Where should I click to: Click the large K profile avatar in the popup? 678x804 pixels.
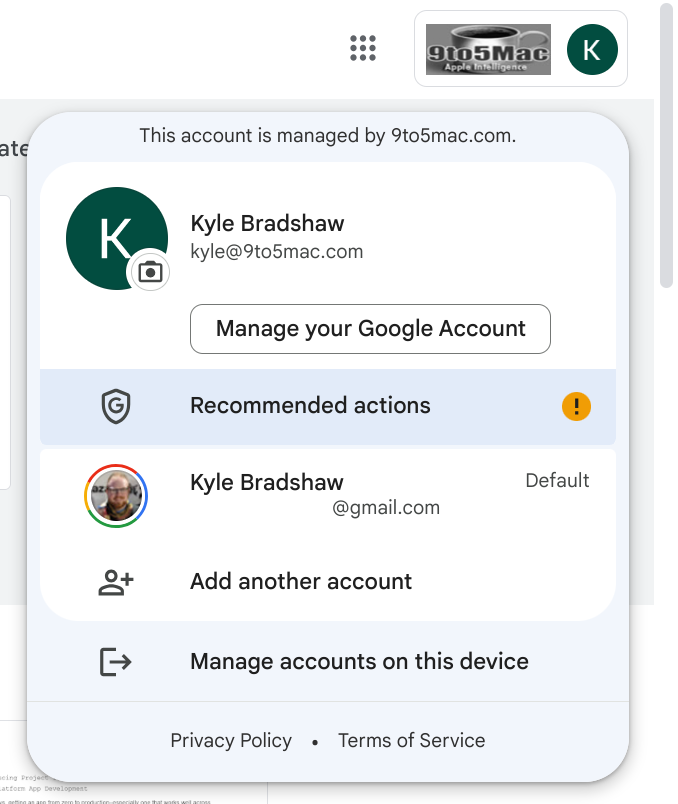(112, 236)
